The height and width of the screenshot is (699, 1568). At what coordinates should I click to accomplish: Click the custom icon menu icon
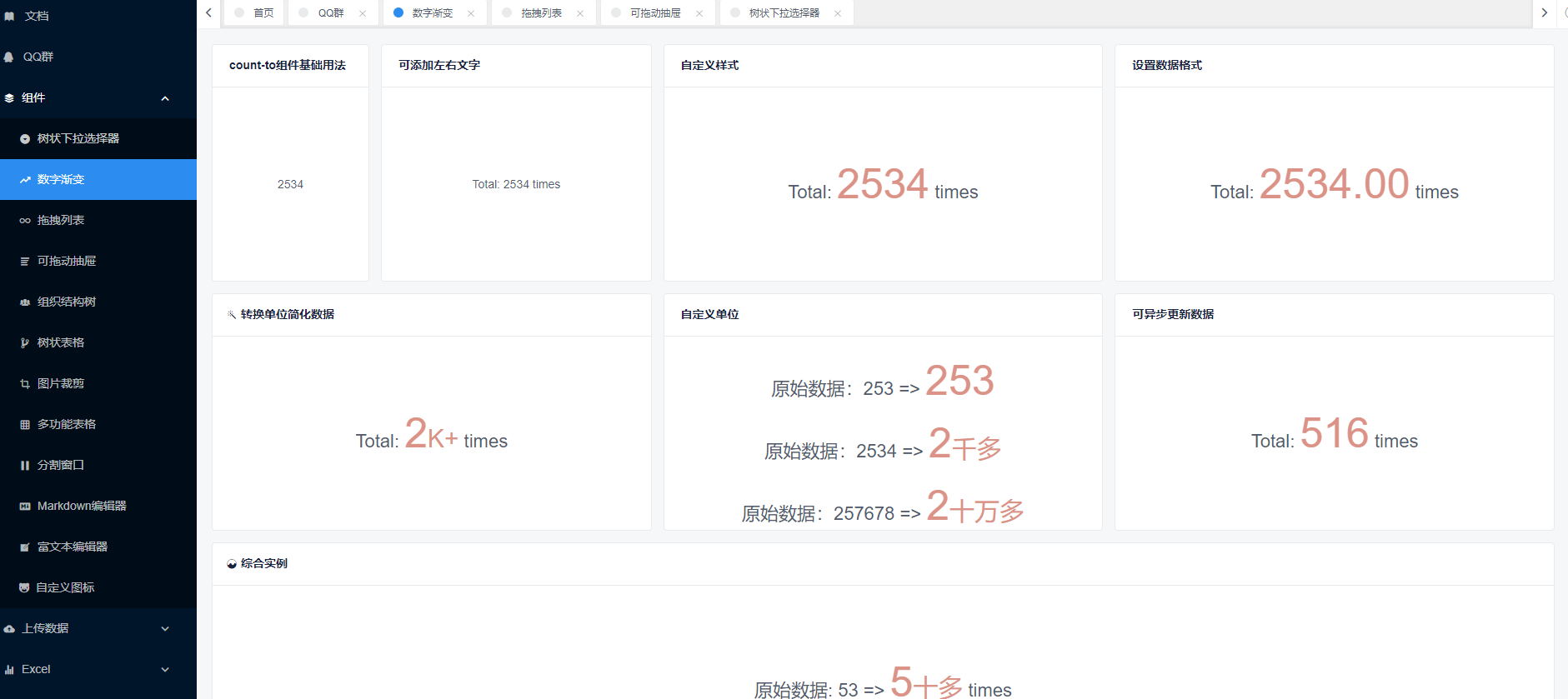point(24,588)
